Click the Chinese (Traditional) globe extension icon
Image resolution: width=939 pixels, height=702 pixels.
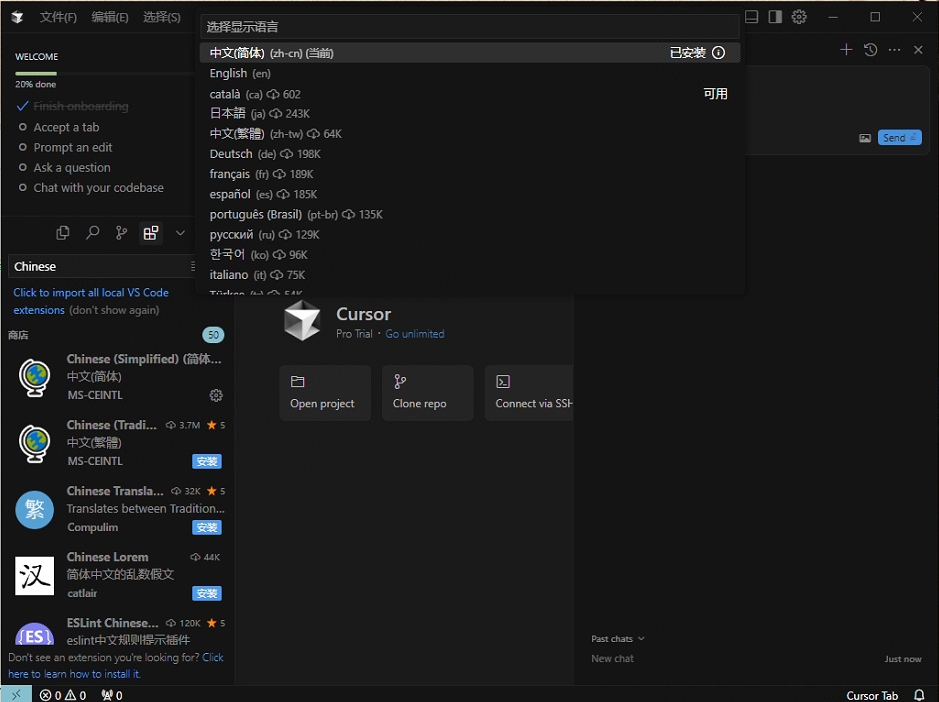click(x=35, y=443)
